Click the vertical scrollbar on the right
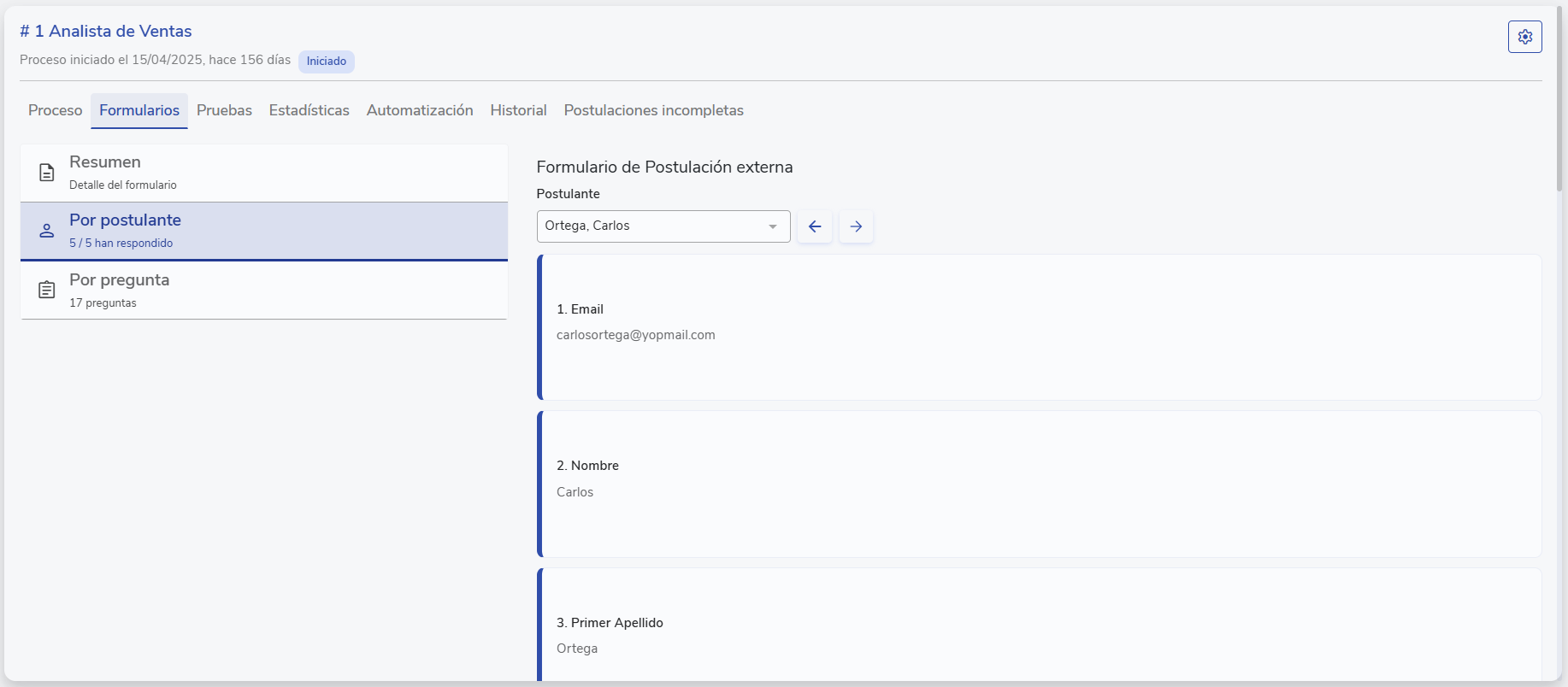Image resolution: width=1568 pixels, height=687 pixels. [1559, 103]
